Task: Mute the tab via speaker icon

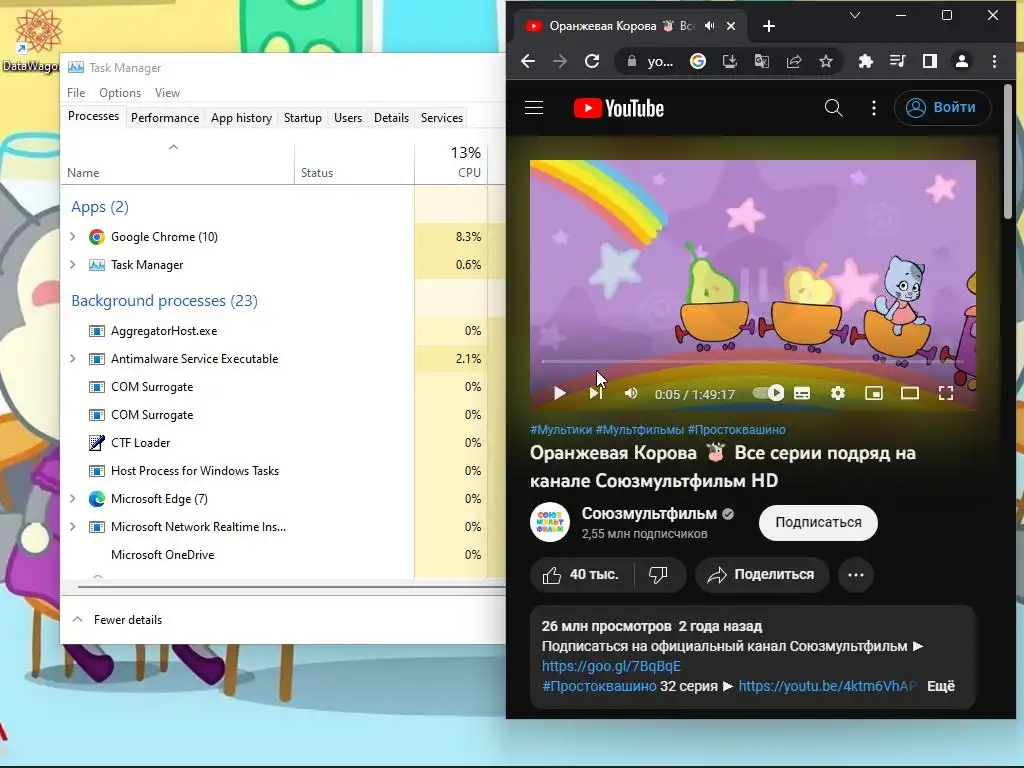Action: [x=710, y=26]
